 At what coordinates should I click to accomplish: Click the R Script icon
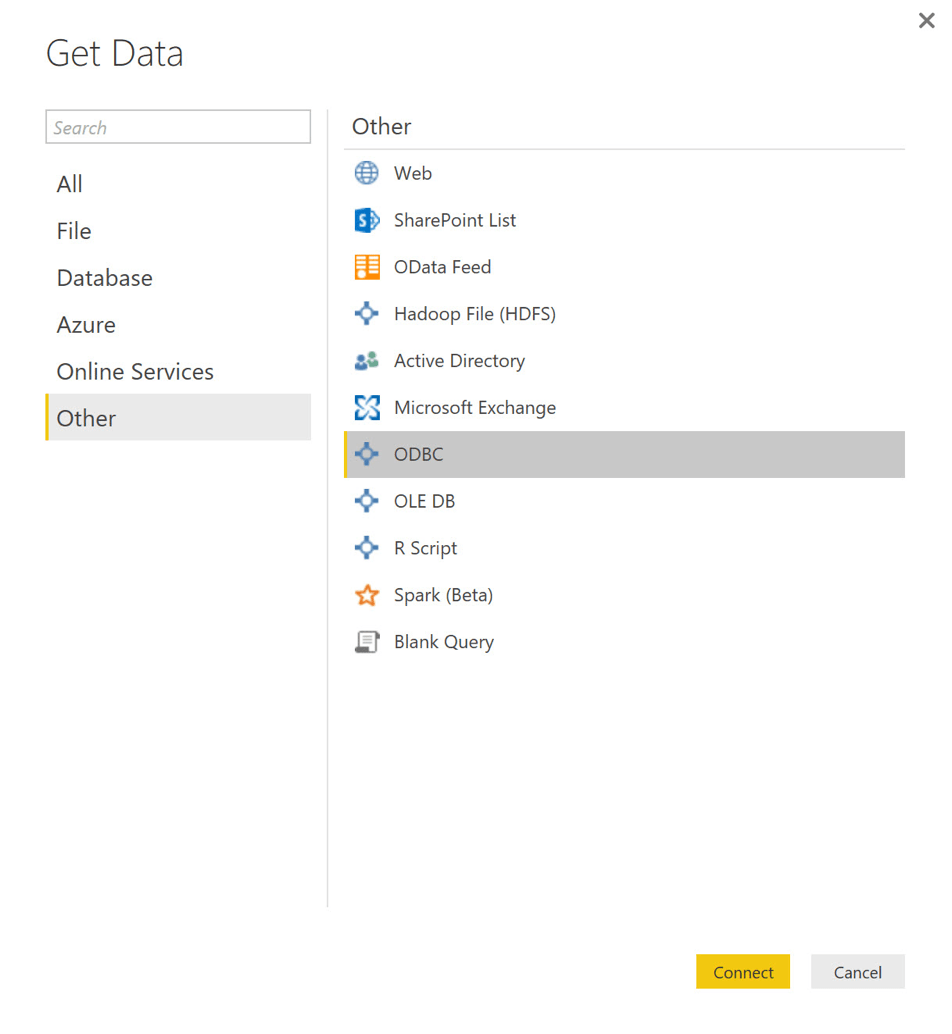[x=366, y=548]
